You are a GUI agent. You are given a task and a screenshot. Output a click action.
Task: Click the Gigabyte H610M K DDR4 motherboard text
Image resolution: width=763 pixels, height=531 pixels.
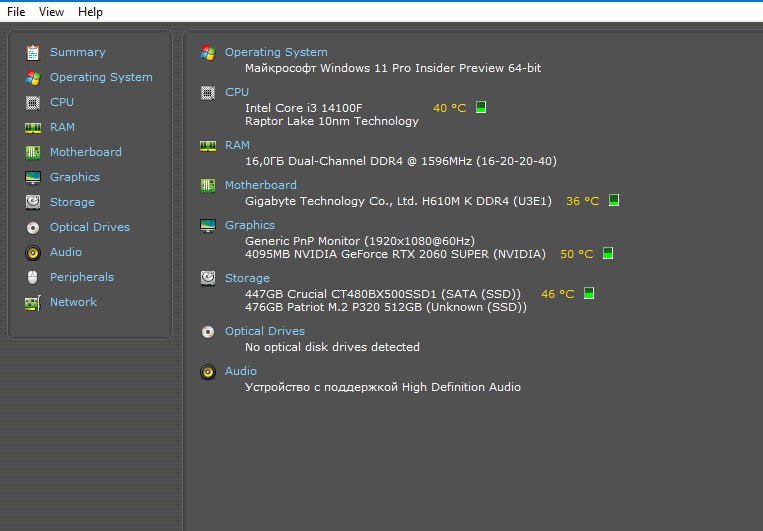coord(398,201)
